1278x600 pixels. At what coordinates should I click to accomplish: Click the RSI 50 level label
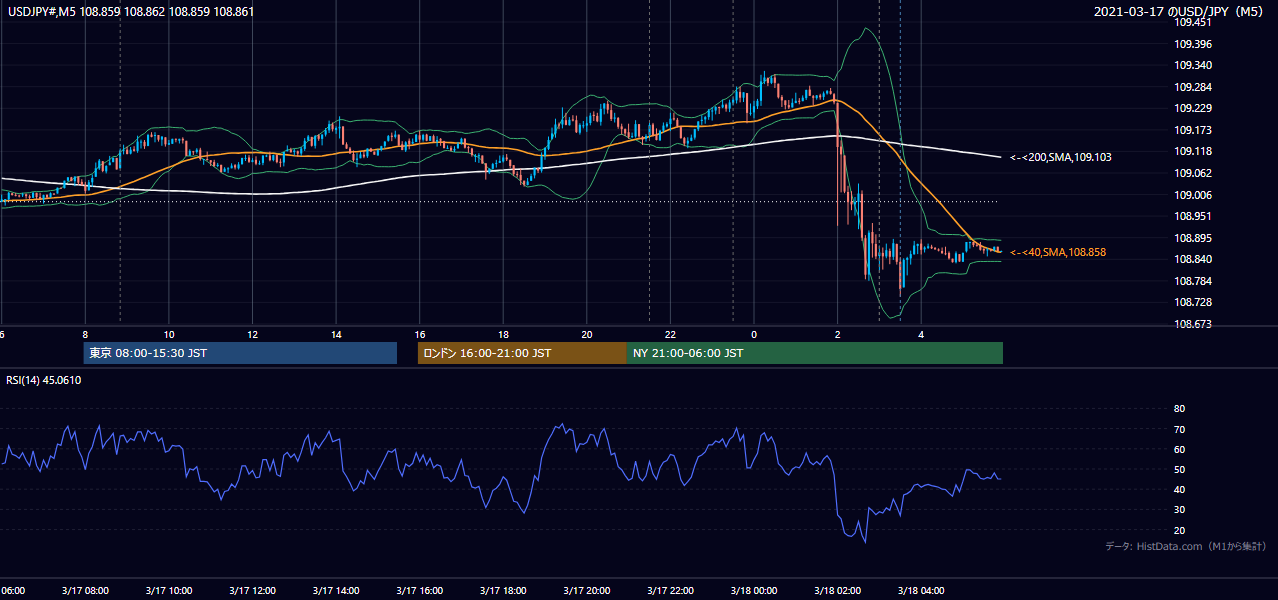coord(1179,469)
